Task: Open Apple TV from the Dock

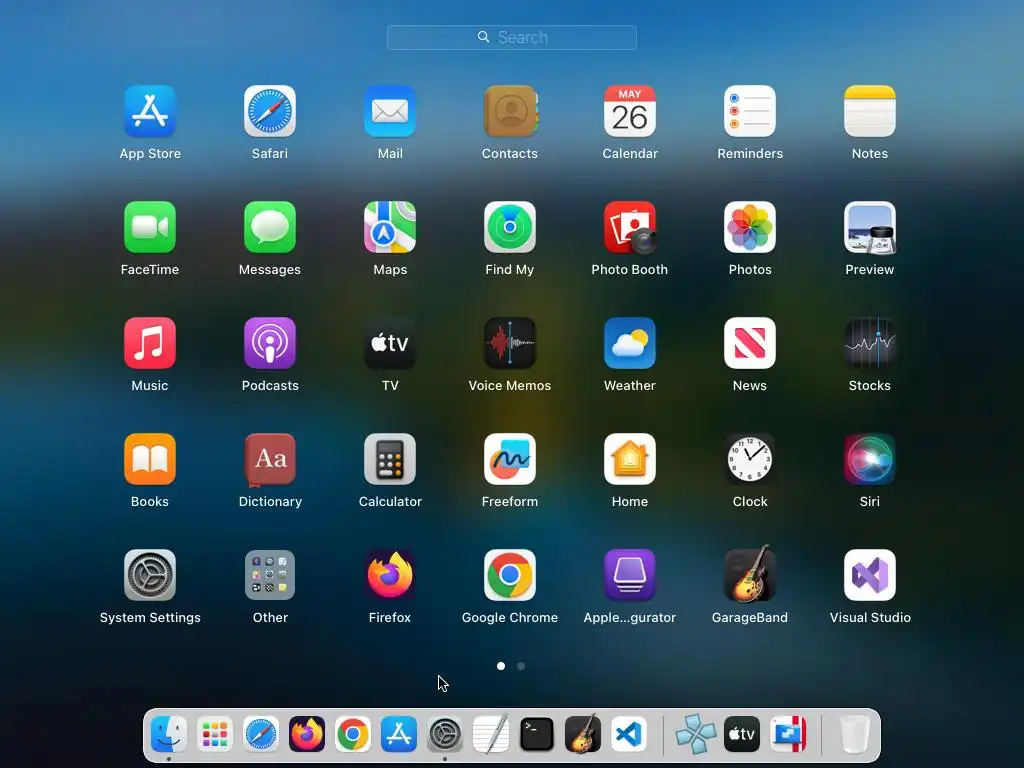Action: pyautogui.click(x=742, y=734)
